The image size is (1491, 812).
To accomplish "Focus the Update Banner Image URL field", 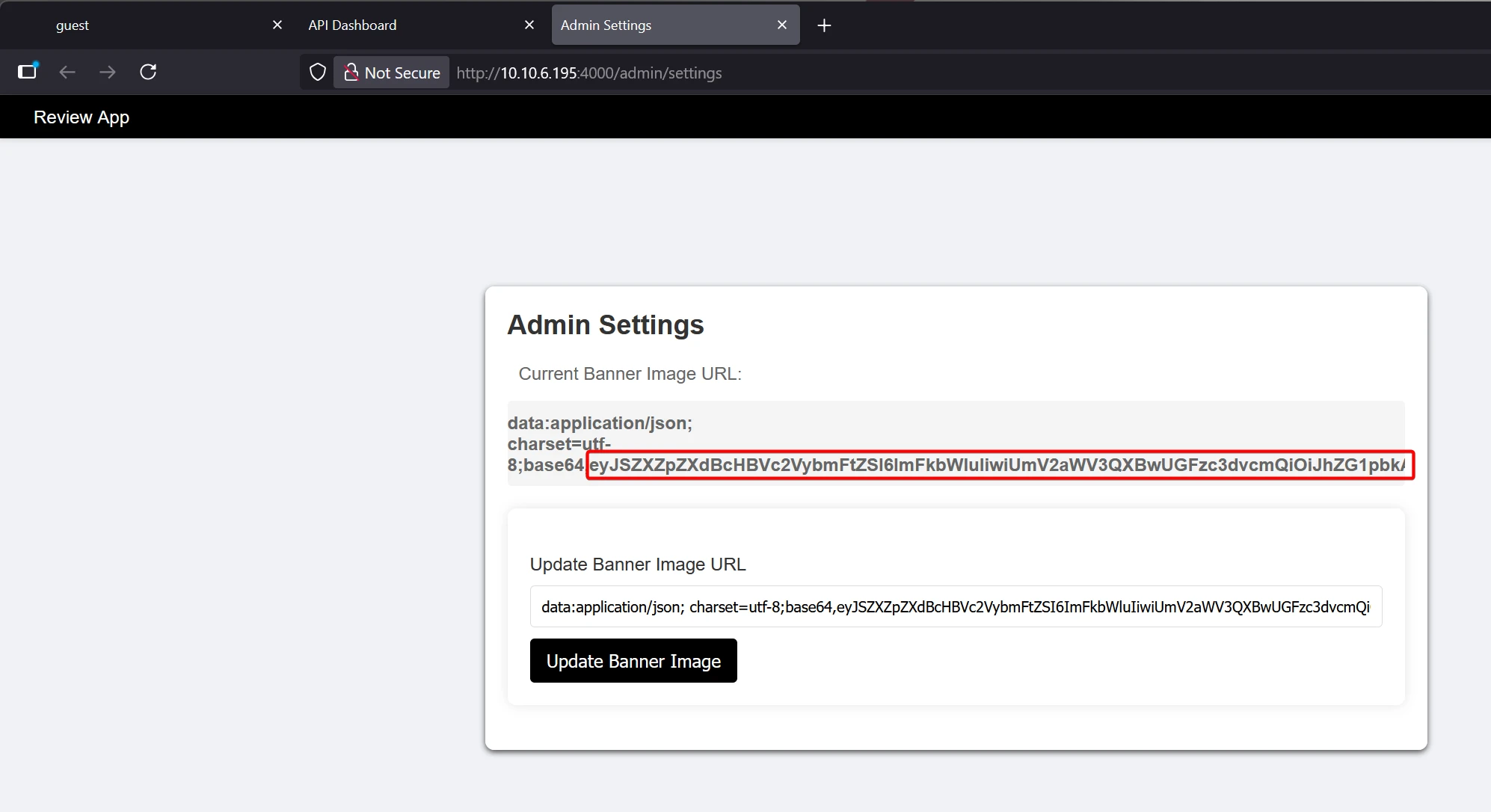I will pos(955,606).
